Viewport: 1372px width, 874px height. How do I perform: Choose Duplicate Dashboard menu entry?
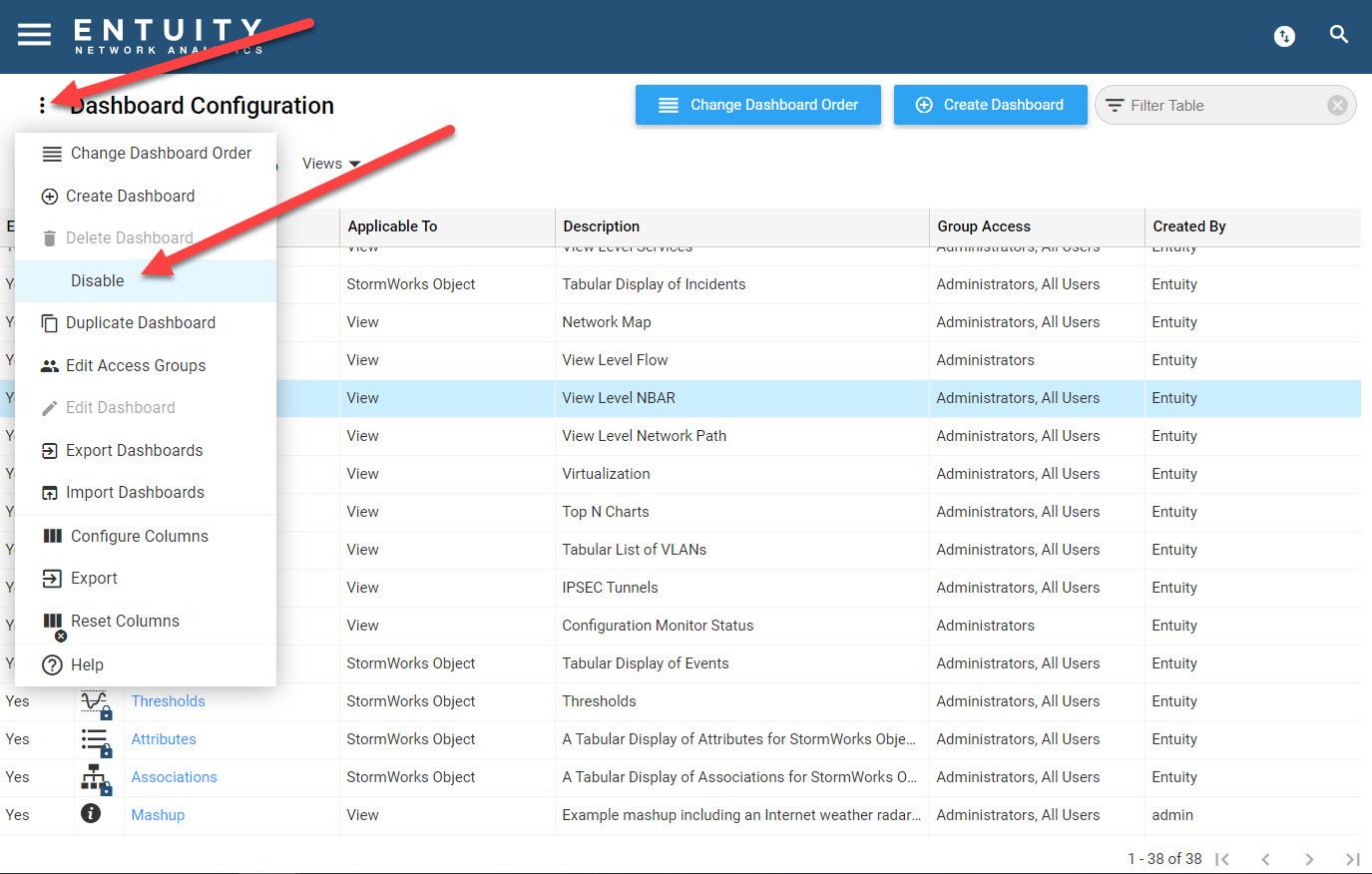point(146,323)
